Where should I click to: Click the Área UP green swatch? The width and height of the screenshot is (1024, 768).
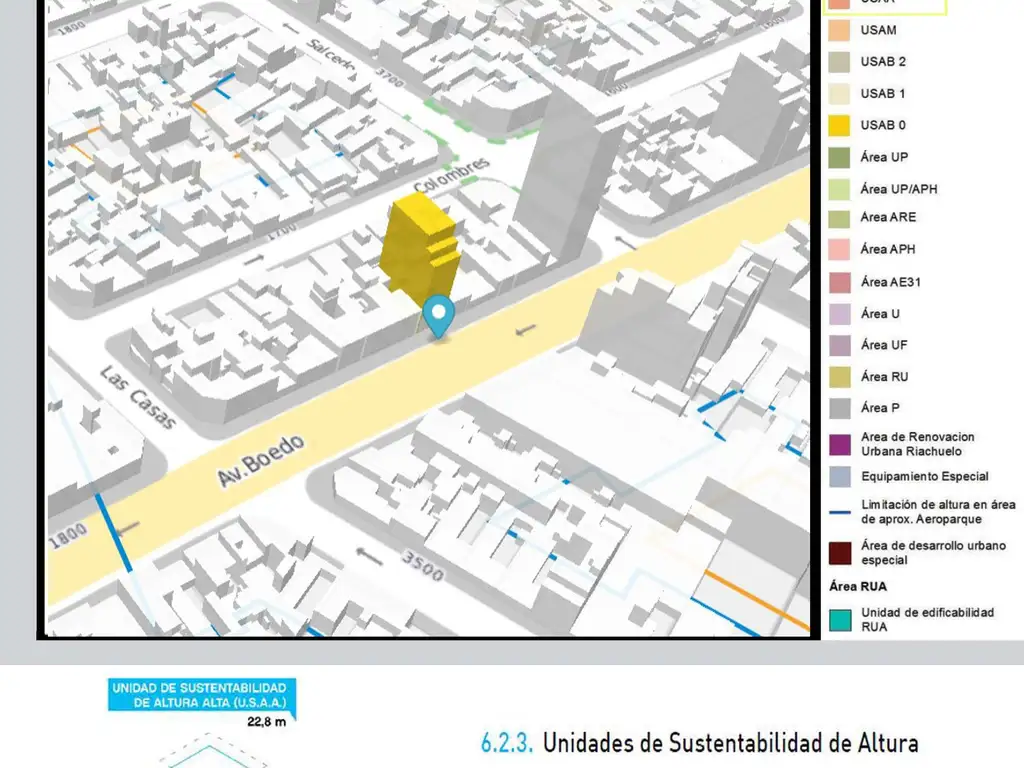coord(839,157)
